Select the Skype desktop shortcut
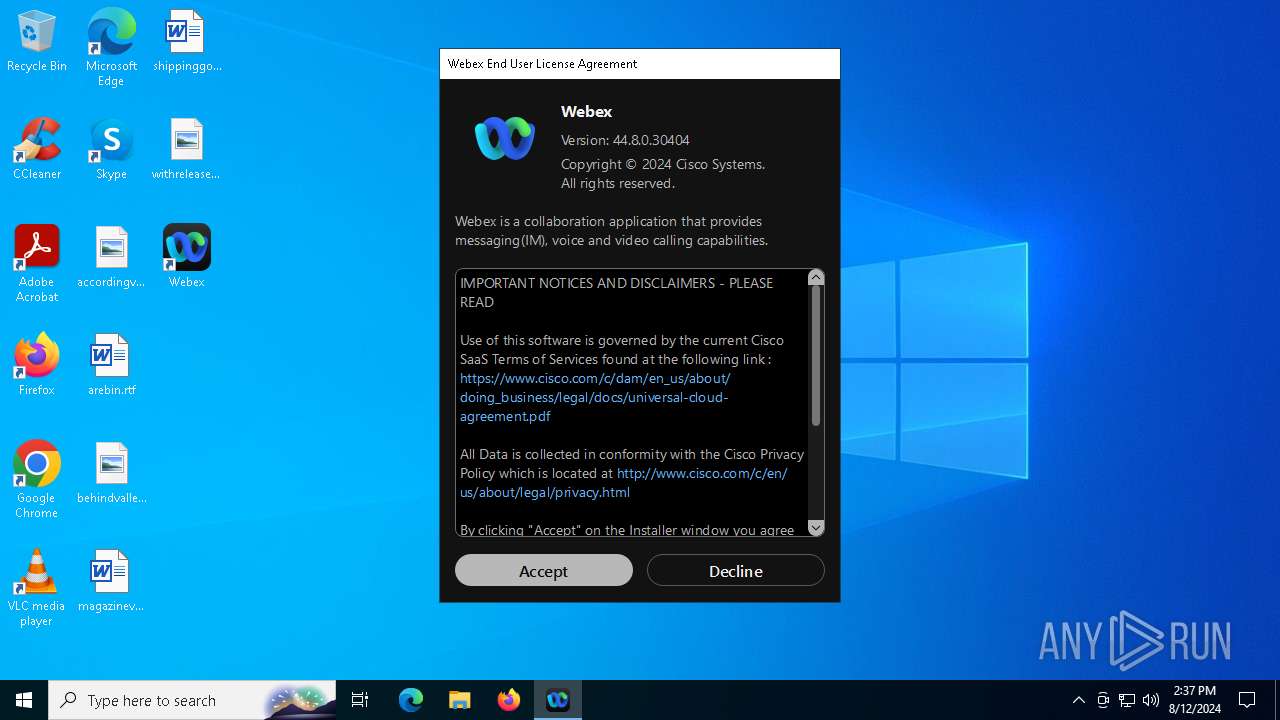The width and height of the screenshot is (1280, 720). [111, 149]
